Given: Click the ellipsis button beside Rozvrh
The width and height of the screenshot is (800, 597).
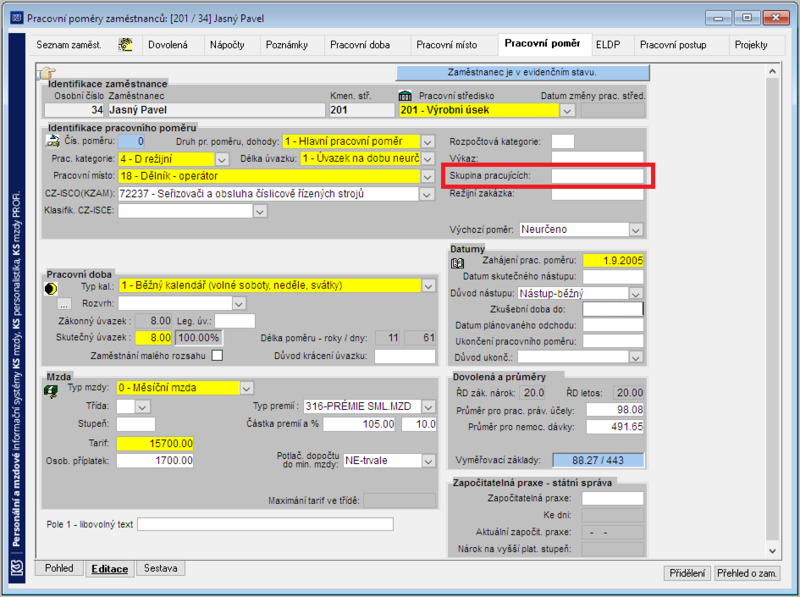Looking at the screenshot, I should click(x=64, y=304).
